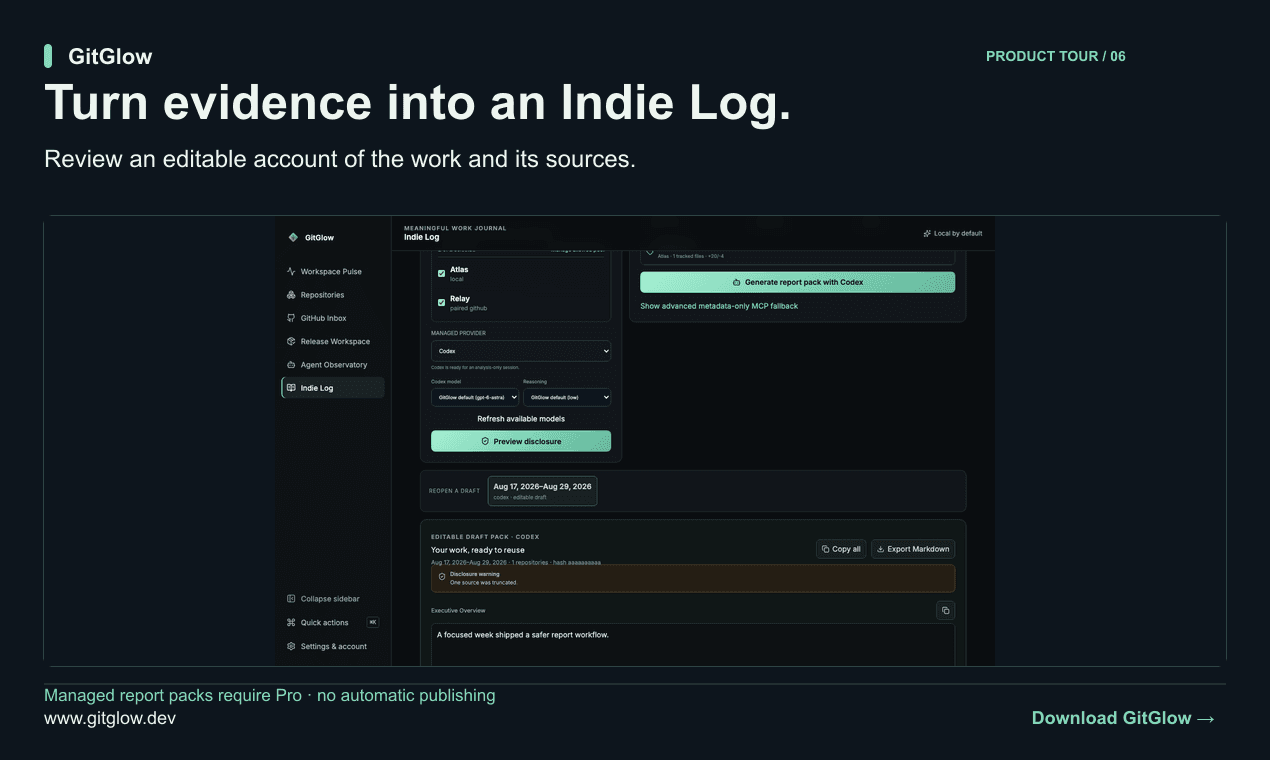
Task: Click the "MANAGED PROVIDER" label
Action: [459, 333]
